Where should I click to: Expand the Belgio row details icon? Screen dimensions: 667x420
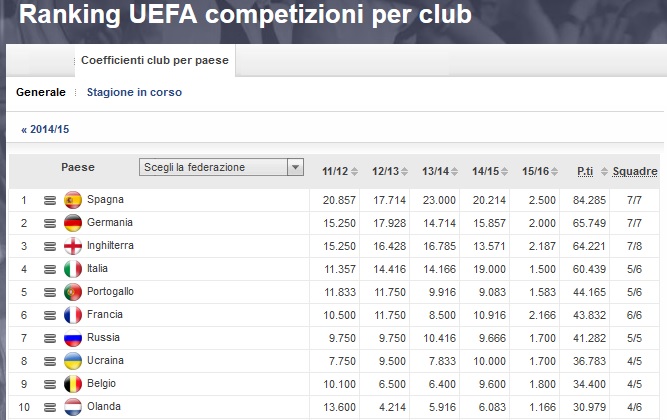click(x=50, y=384)
